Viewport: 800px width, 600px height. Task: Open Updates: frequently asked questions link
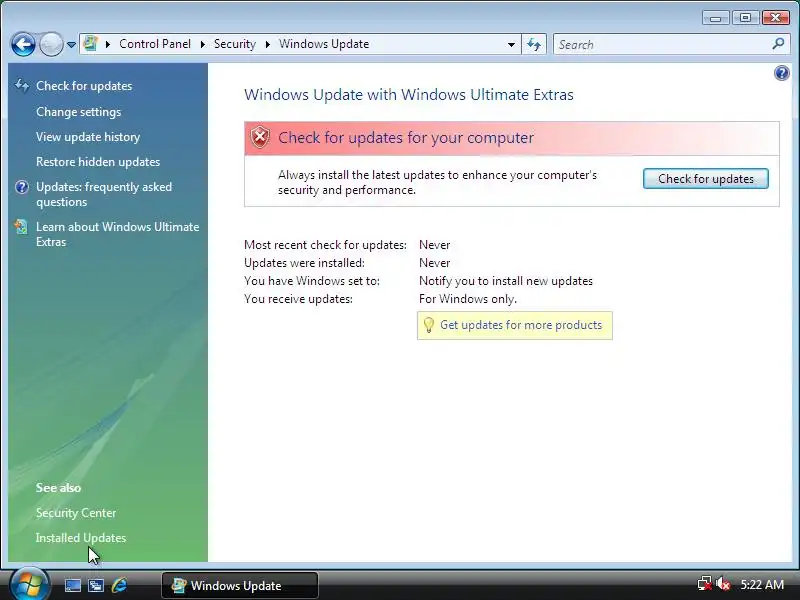[x=104, y=194]
